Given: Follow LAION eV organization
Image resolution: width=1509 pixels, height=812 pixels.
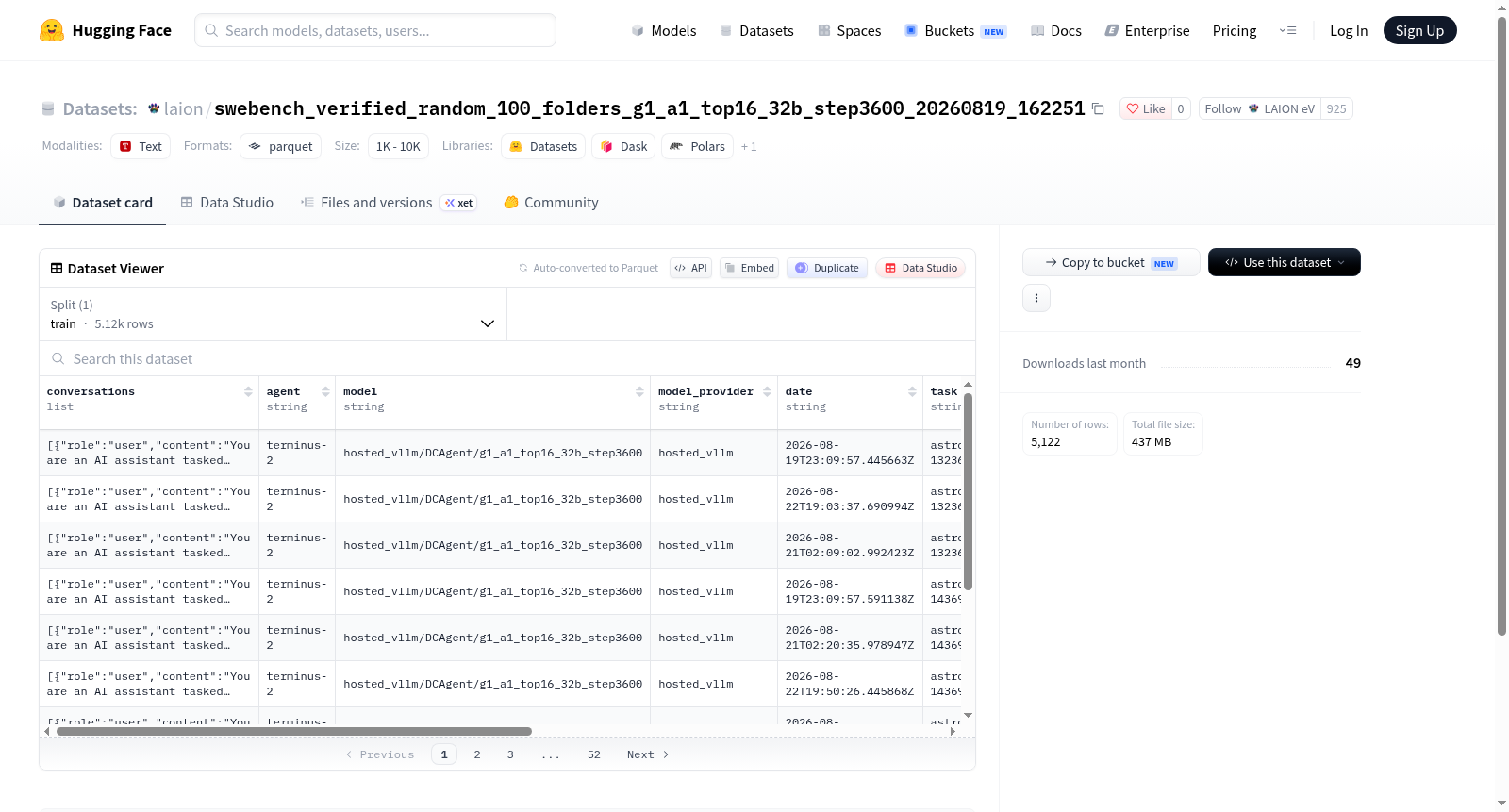Looking at the screenshot, I should [x=1259, y=108].
